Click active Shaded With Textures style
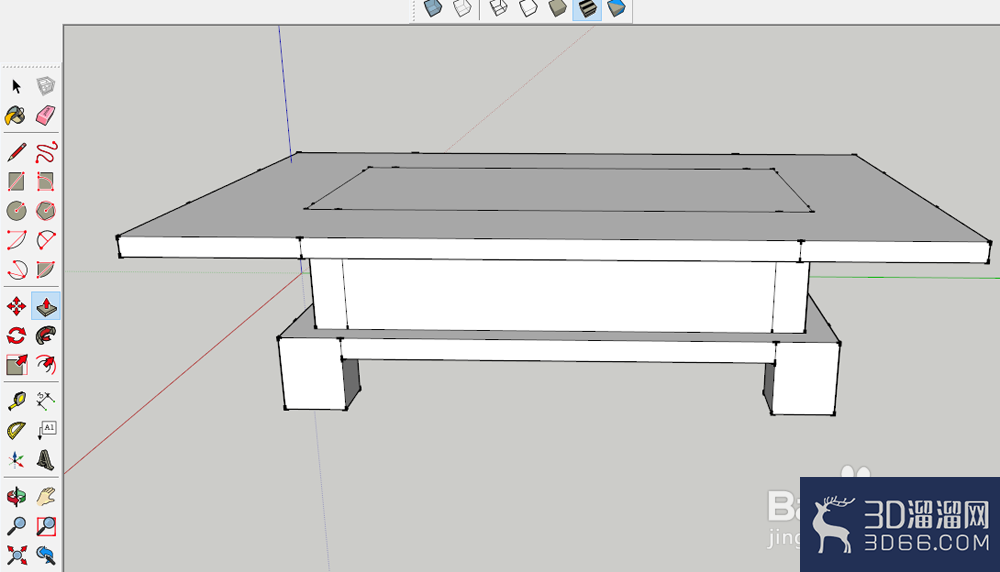The height and width of the screenshot is (572, 1000). coord(587,8)
